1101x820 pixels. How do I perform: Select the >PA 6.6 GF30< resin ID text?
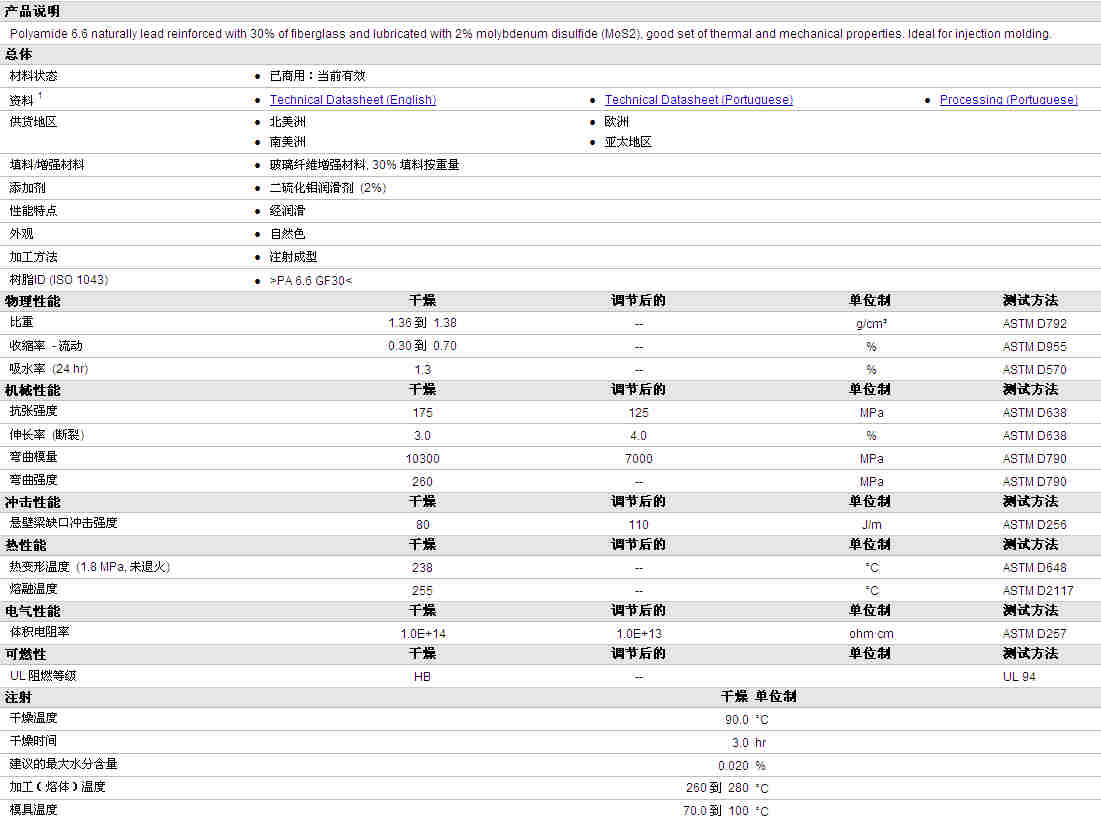(x=311, y=280)
